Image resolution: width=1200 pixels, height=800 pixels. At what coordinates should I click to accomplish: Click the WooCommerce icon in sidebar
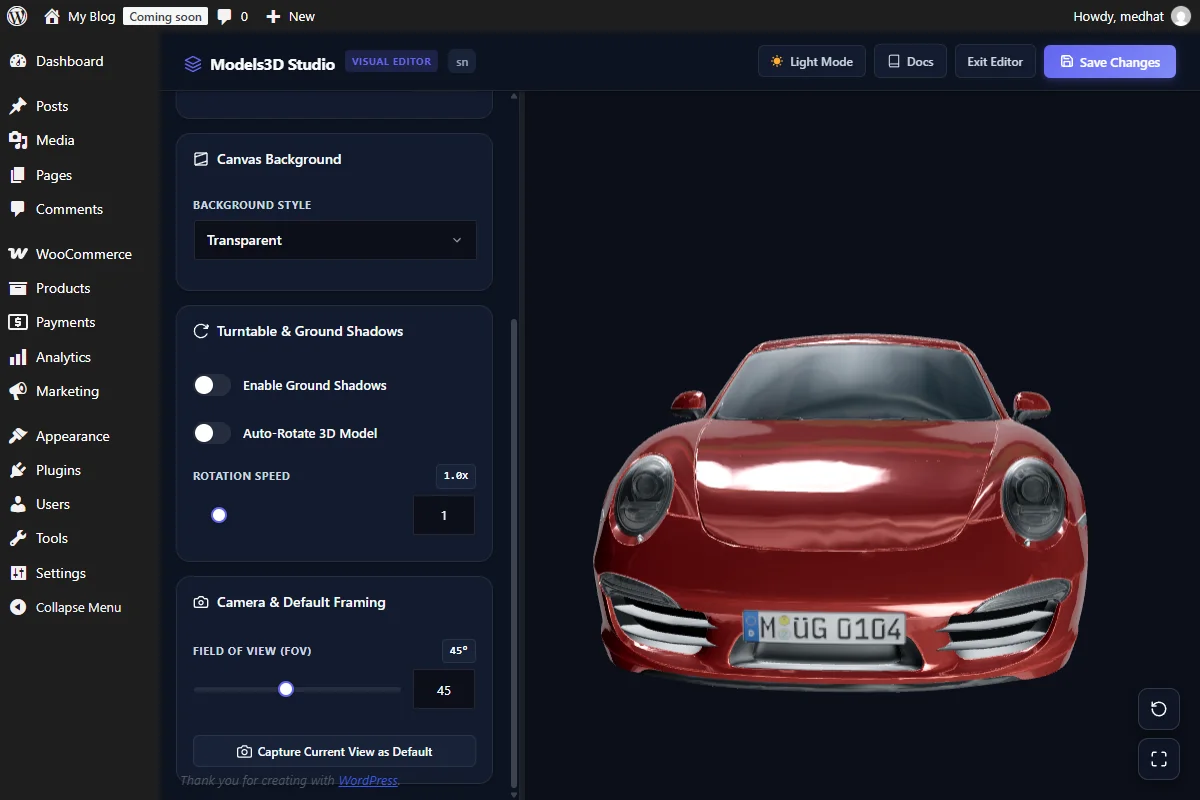(x=18, y=254)
